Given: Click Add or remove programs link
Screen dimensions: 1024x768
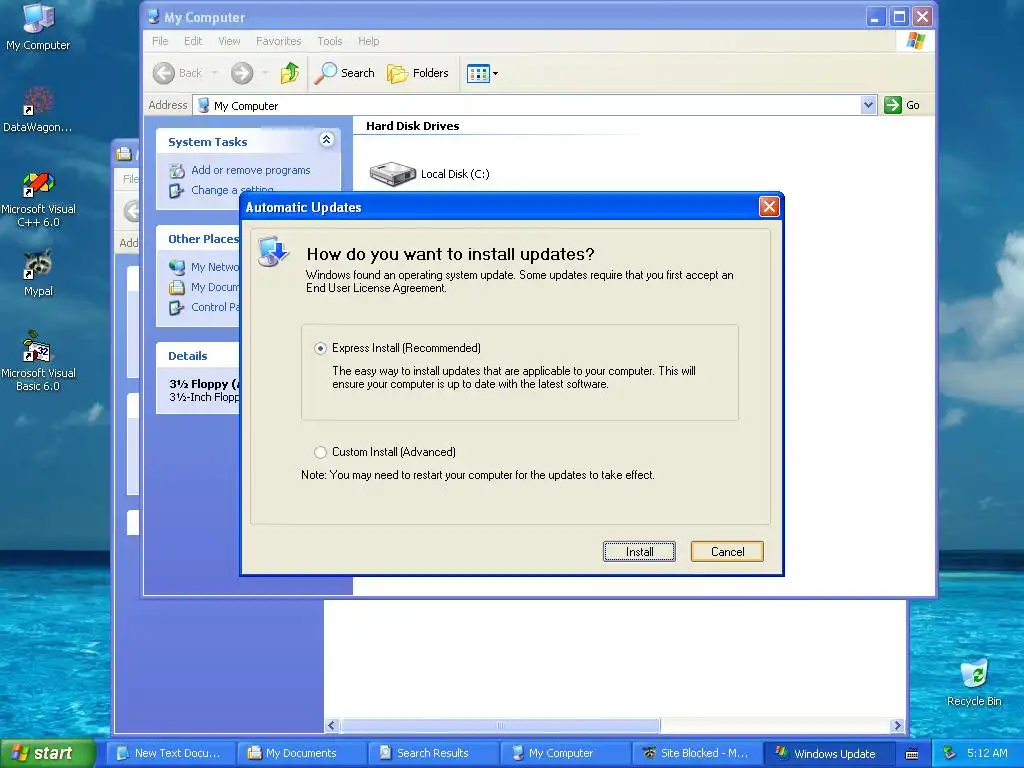Looking at the screenshot, I should point(251,170).
